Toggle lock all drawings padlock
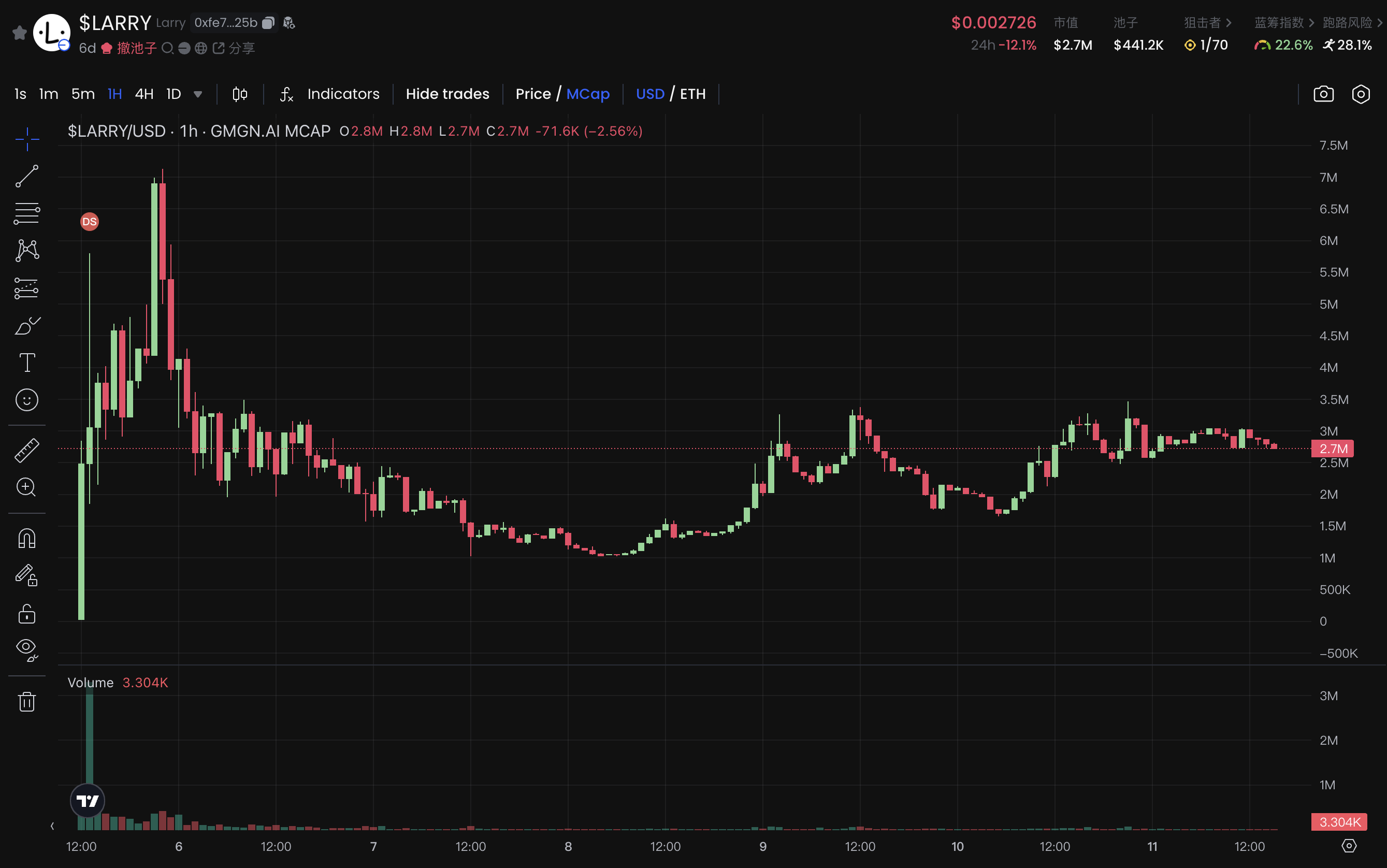Viewport: 1387px width, 868px height. (26, 614)
